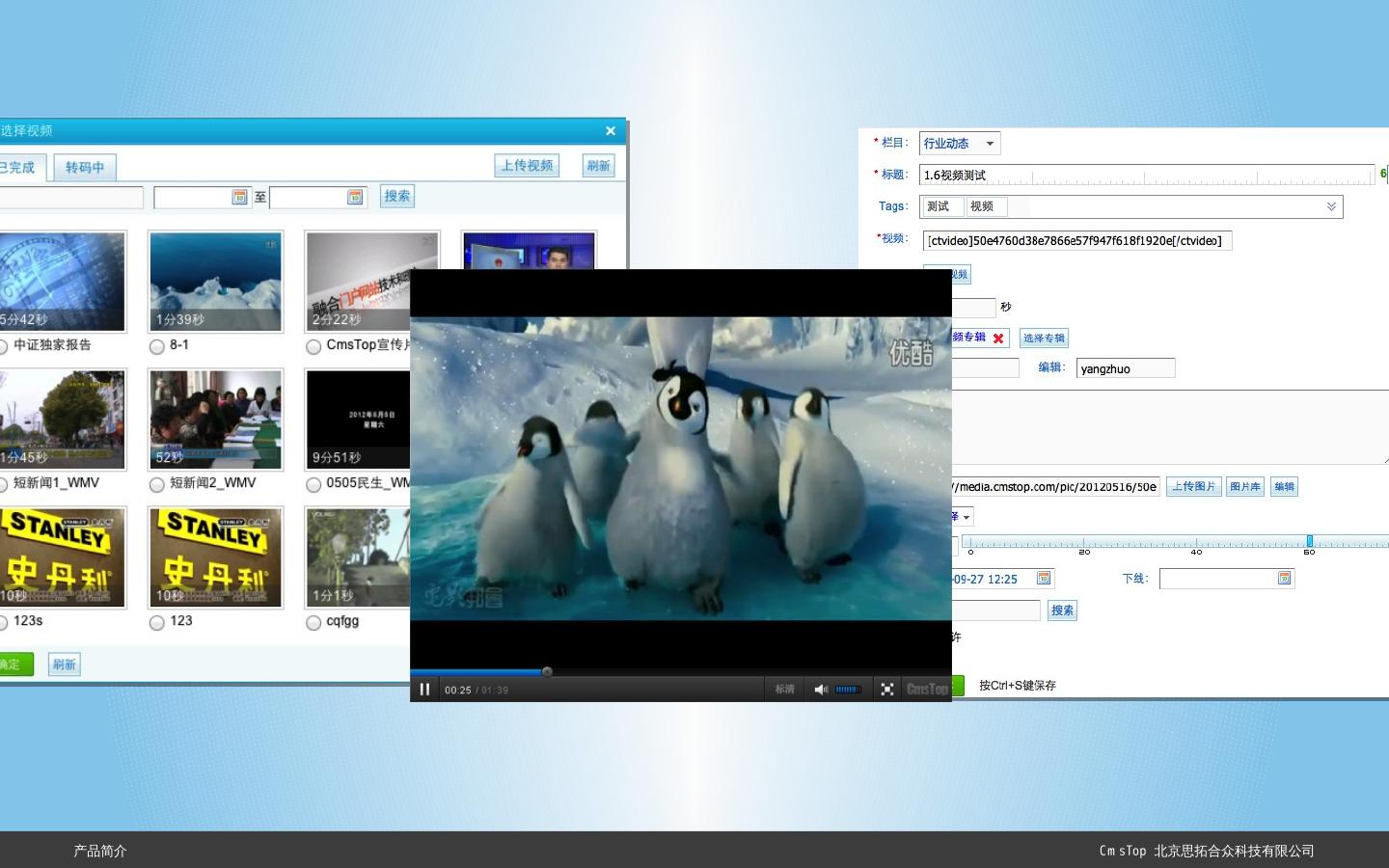
Task: Remove the album with red X icon
Action: (x=998, y=339)
